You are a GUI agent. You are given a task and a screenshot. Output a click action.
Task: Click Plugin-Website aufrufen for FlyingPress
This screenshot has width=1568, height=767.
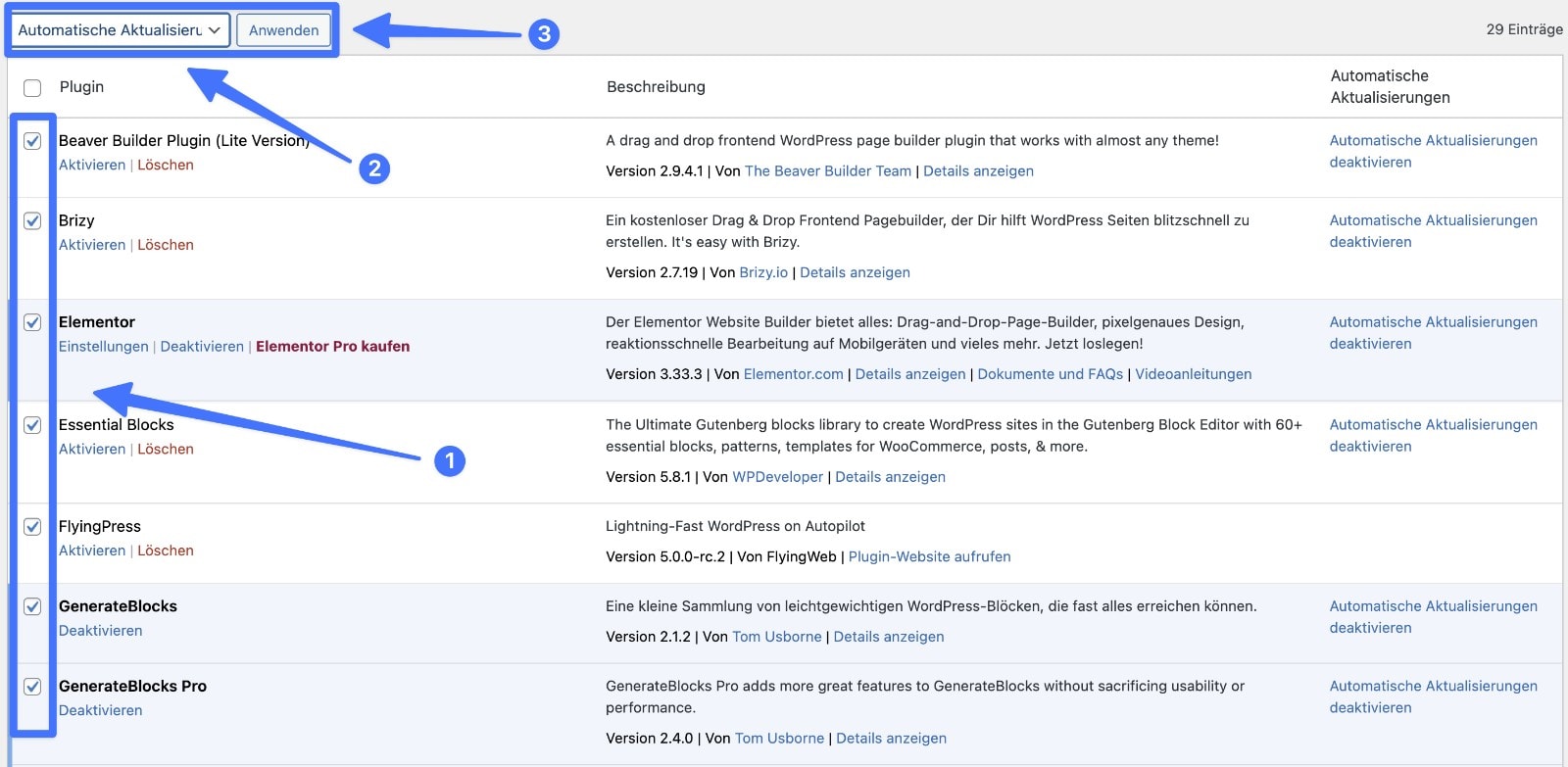click(930, 556)
